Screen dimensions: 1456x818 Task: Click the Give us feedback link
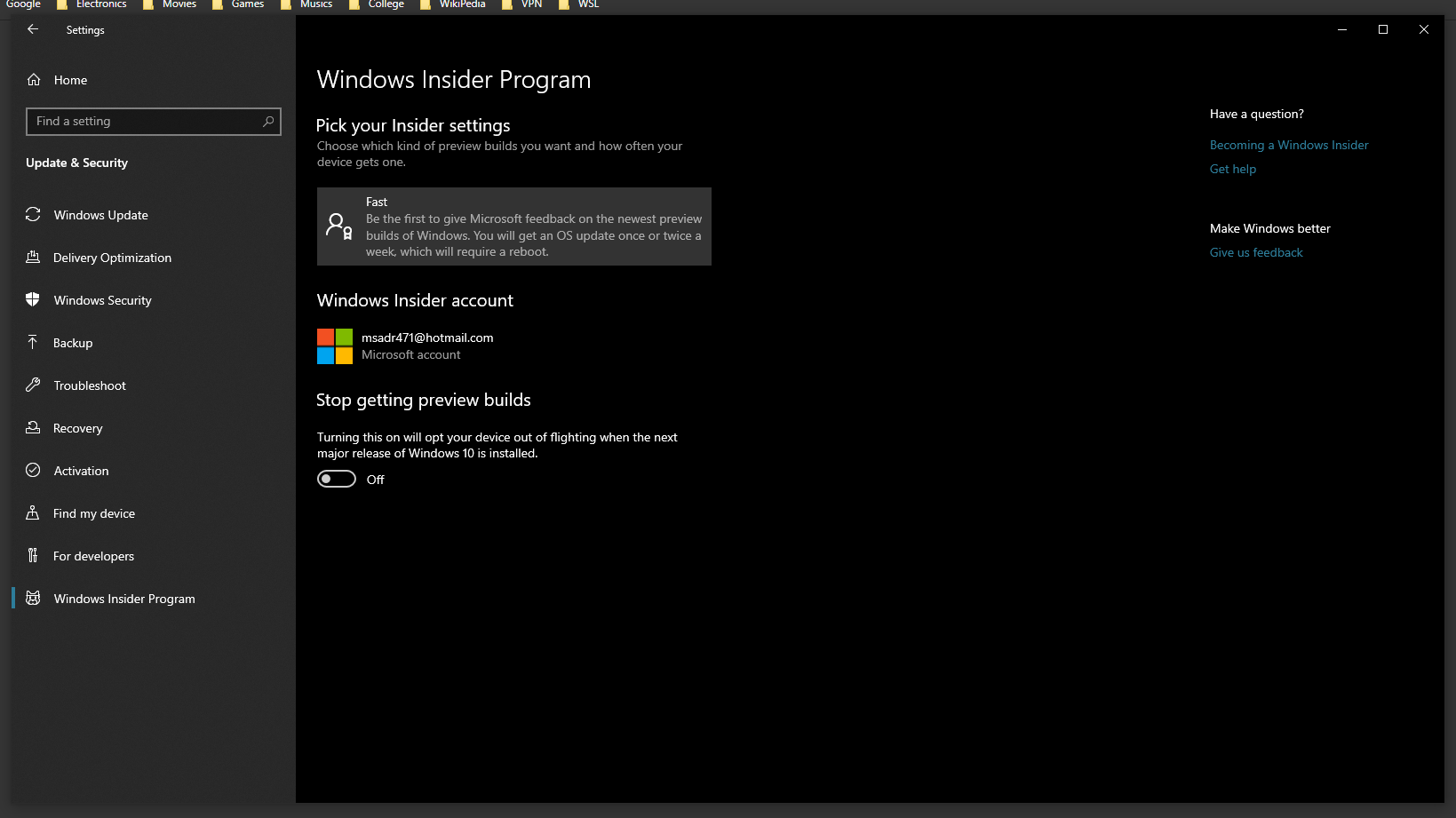coord(1255,252)
